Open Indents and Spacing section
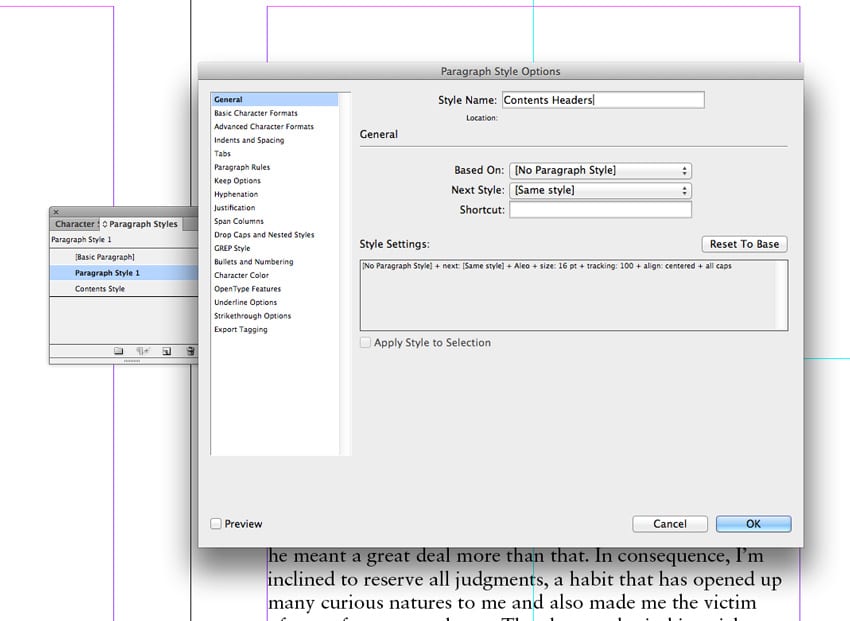The width and height of the screenshot is (850, 621). pyautogui.click(x=249, y=140)
